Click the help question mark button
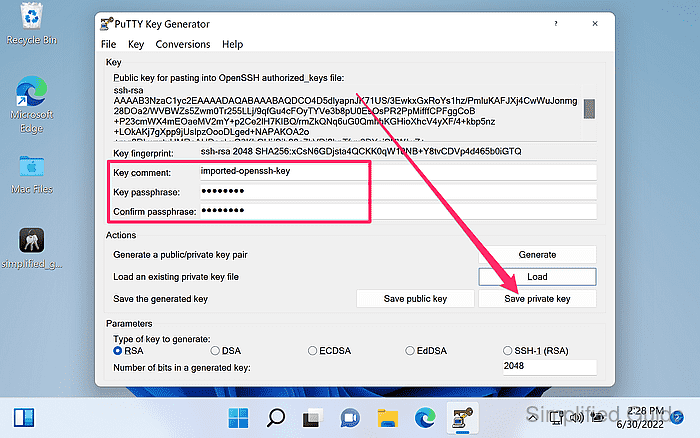Screen dimensions: 700x438 [x=556, y=24]
